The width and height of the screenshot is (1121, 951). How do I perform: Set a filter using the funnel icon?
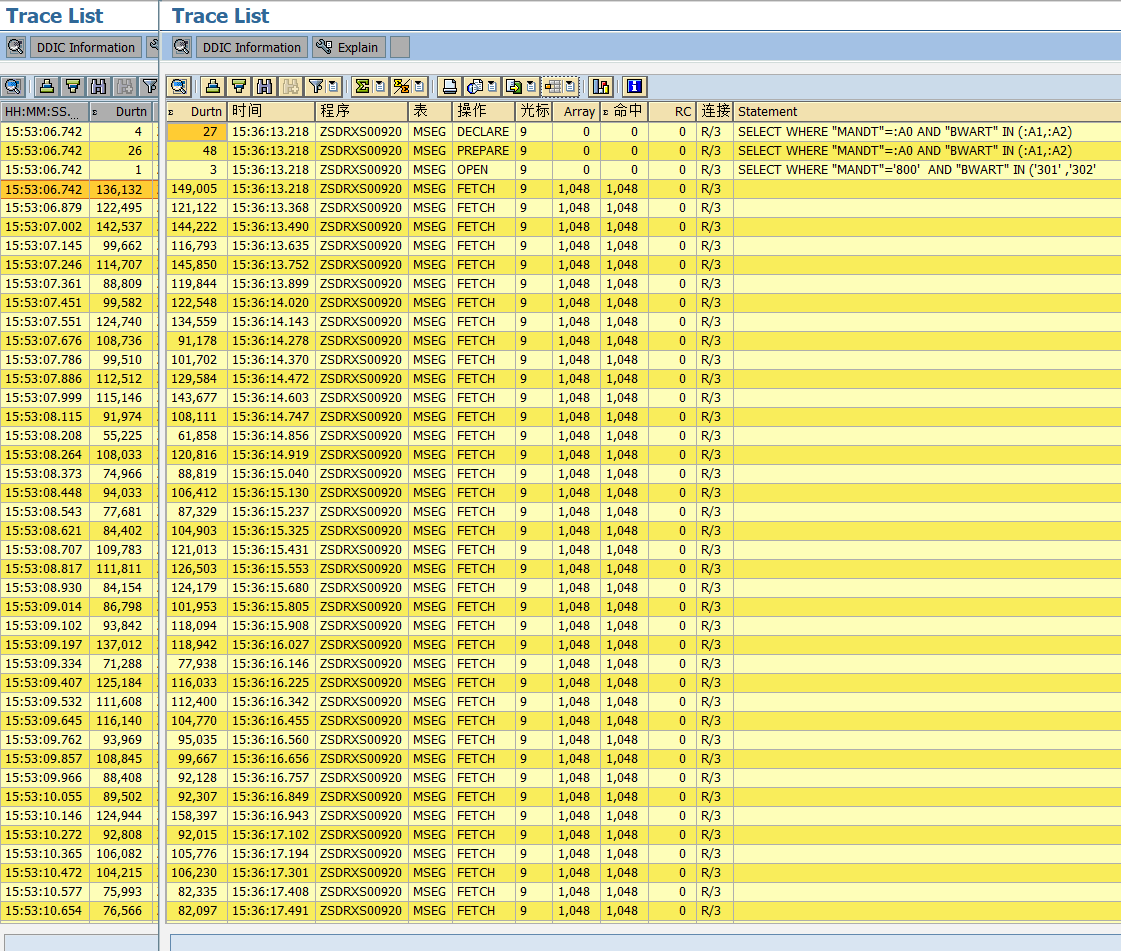pyautogui.click(x=317, y=87)
